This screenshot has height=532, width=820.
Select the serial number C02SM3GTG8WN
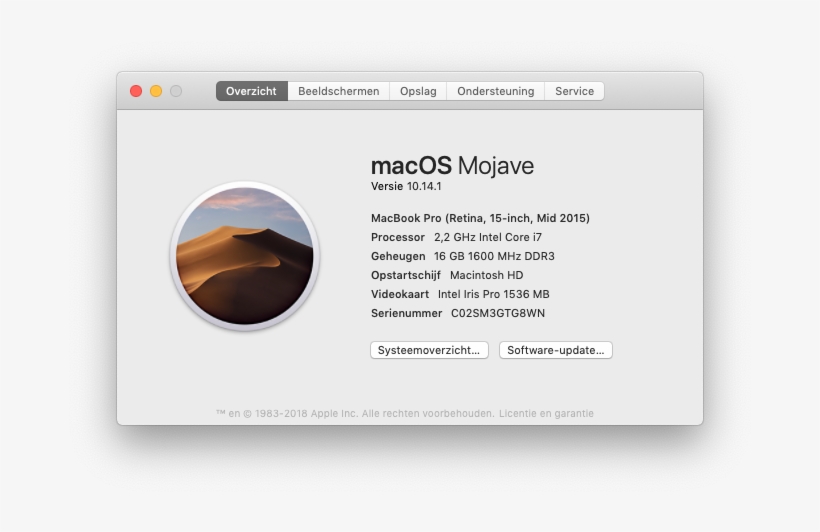tap(498, 313)
